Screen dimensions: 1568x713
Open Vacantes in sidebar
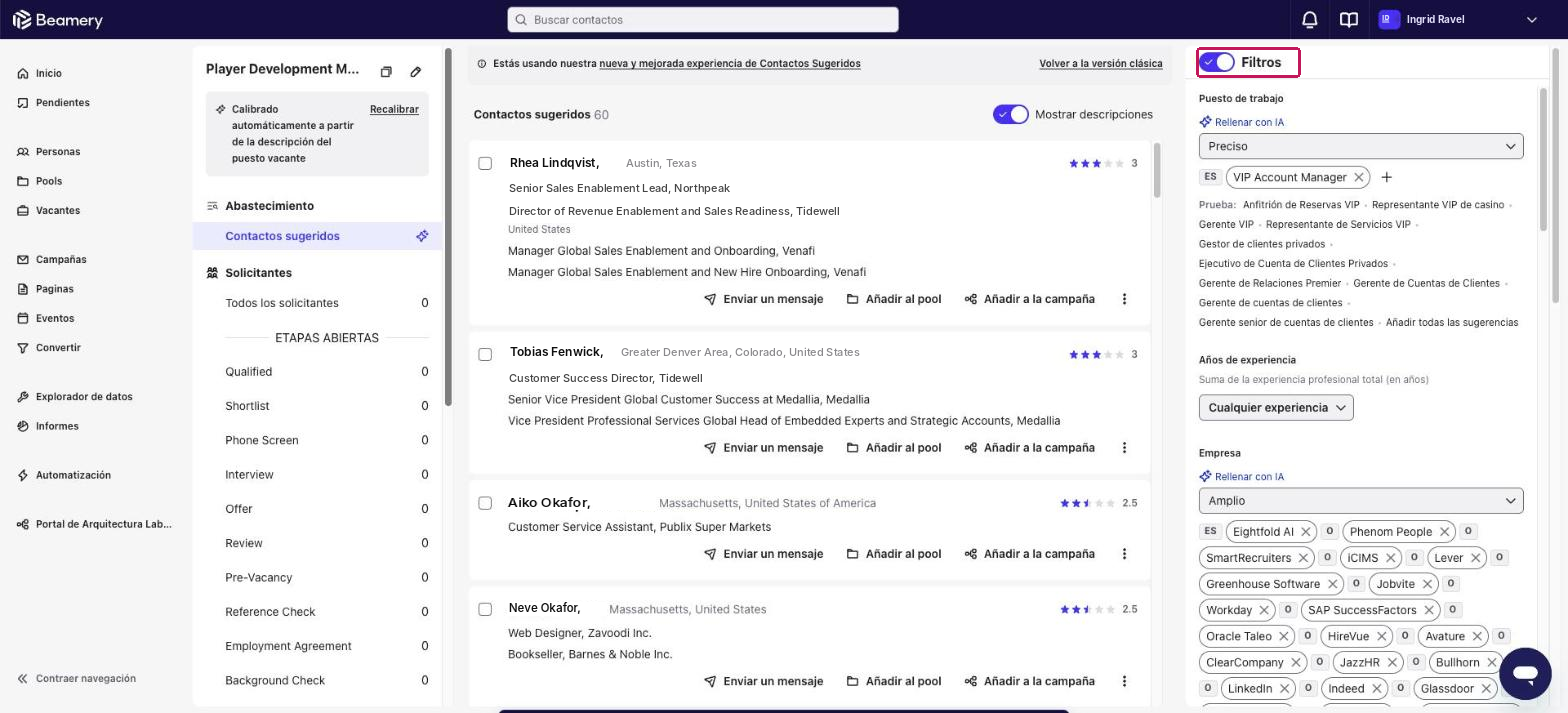[48, 211]
